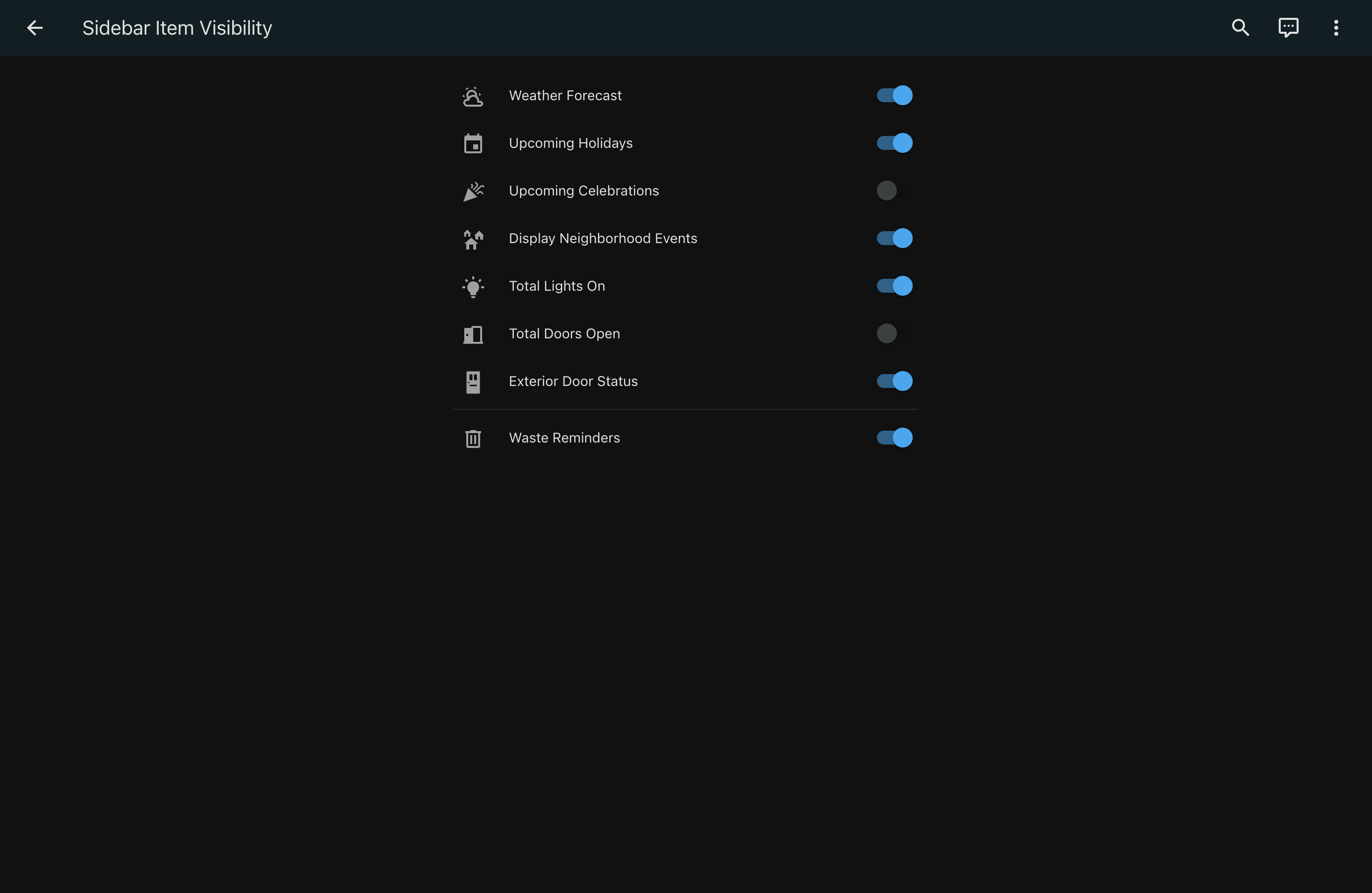Open the three-dot overflow menu
Screen dimensions: 1372x893
tap(1336, 28)
